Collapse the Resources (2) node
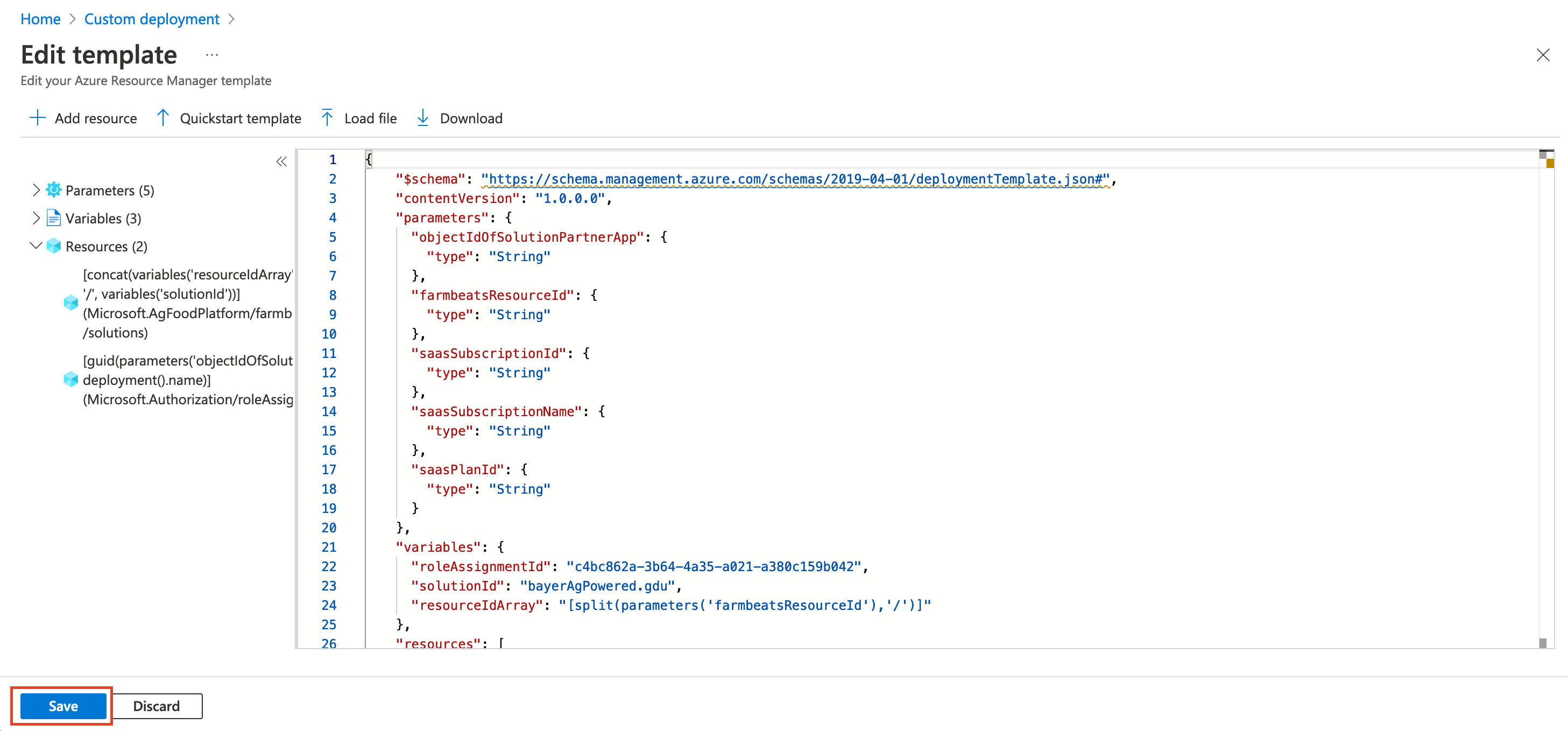The image size is (1568, 731). tap(36, 245)
